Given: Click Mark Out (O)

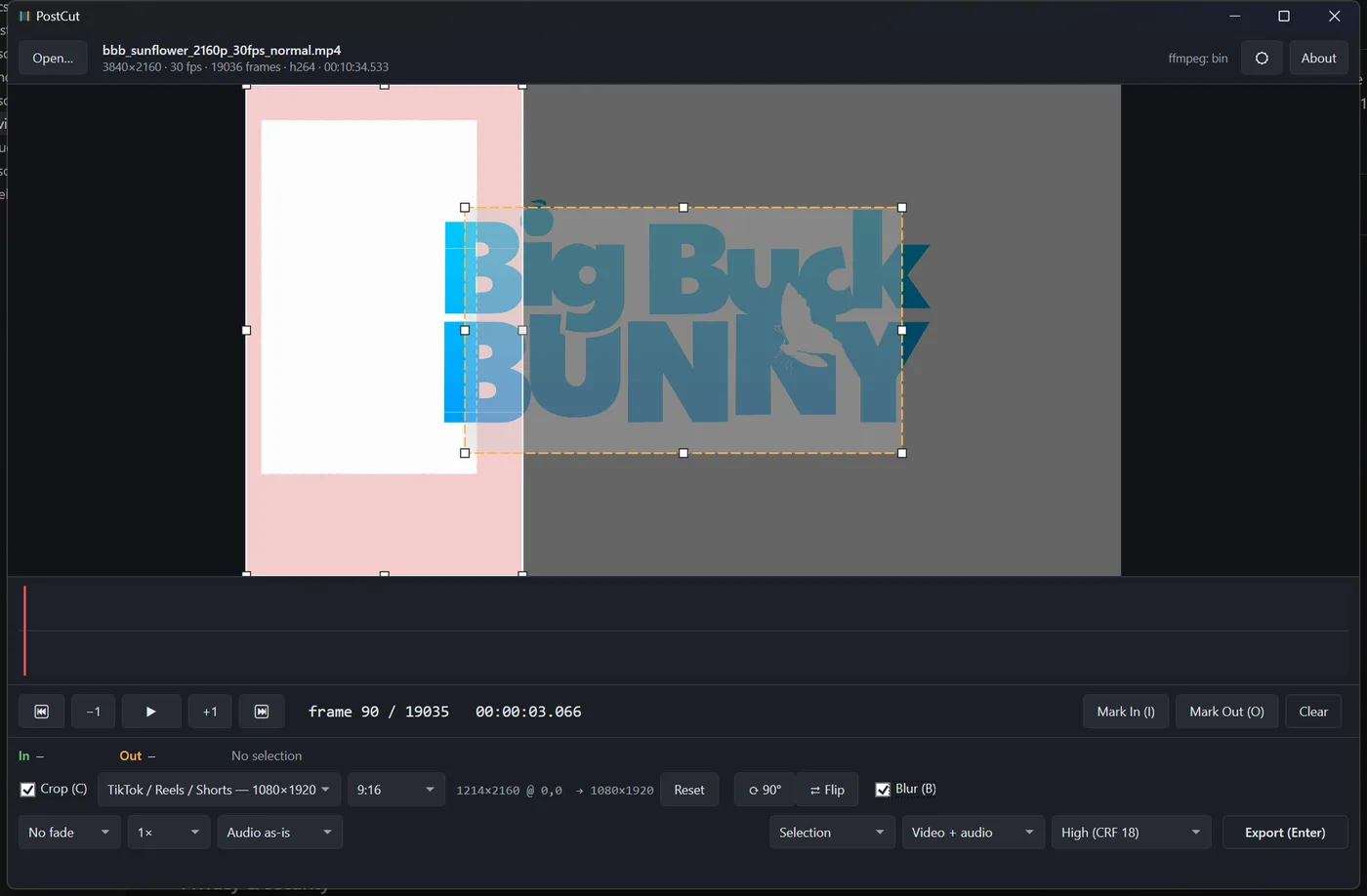Looking at the screenshot, I should (x=1226, y=712).
